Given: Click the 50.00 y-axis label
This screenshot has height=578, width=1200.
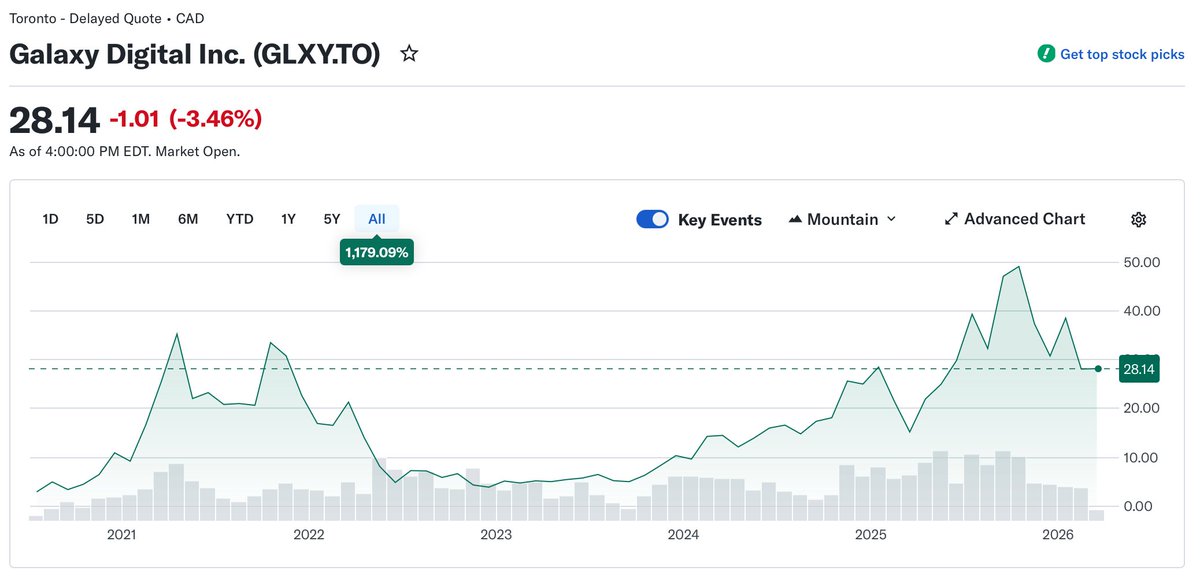Looking at the screenshot, I should point(1141,263).
